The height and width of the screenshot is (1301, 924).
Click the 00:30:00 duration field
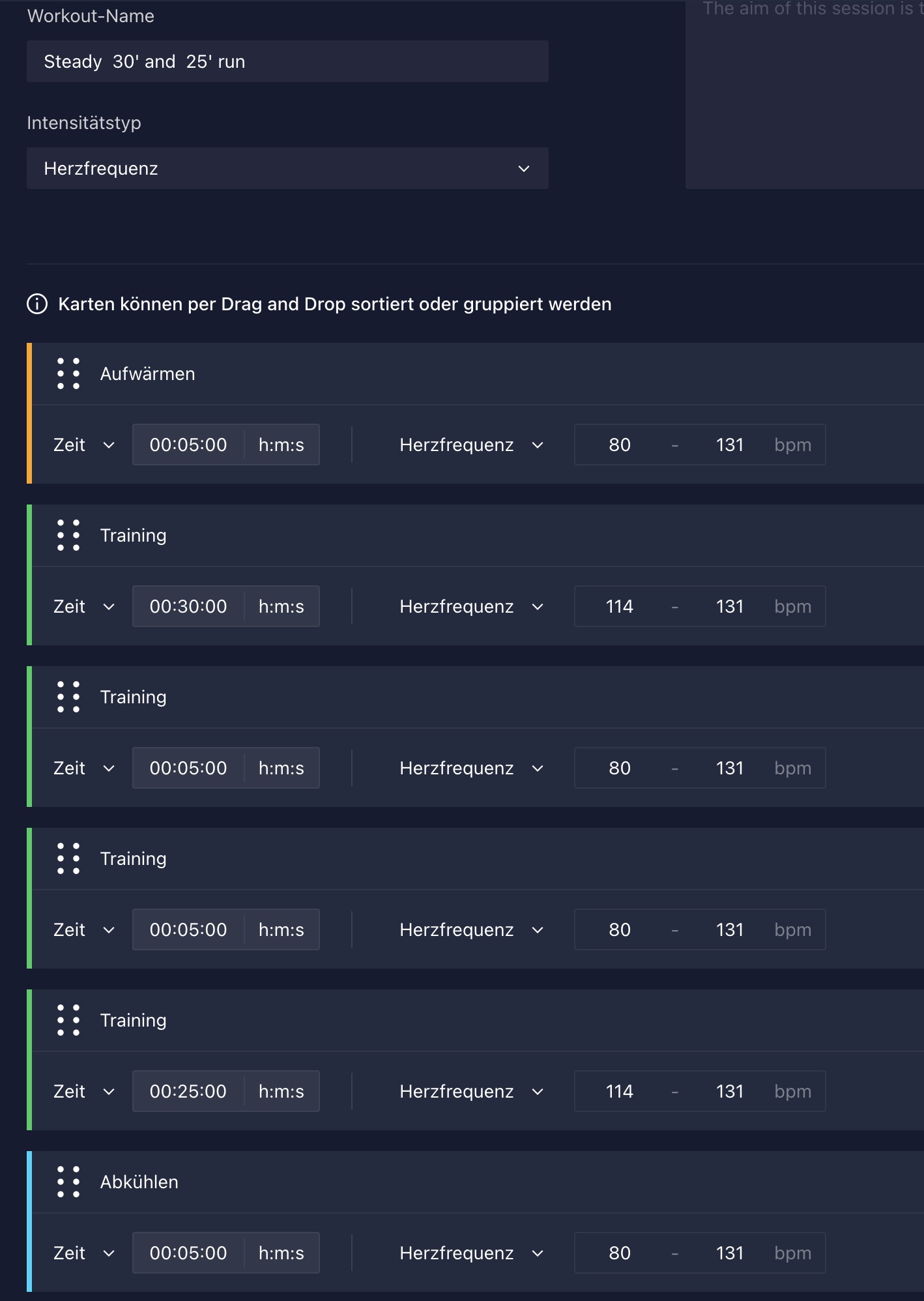tap(188, 607)
